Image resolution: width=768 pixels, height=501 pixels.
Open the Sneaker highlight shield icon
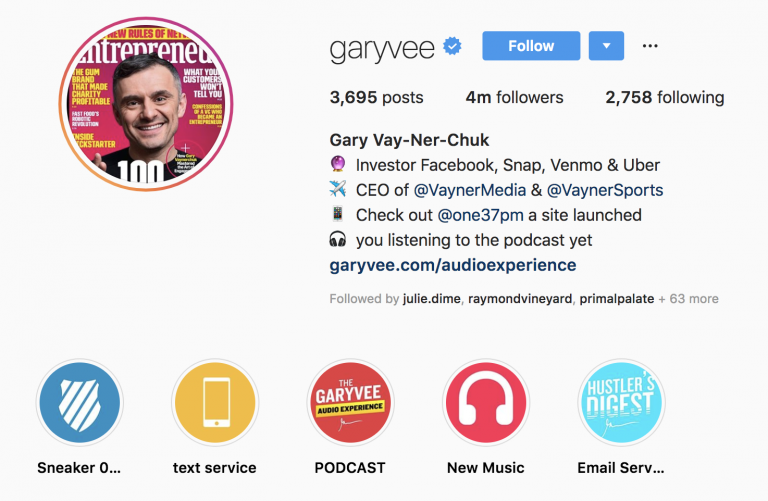pos(80,403)
